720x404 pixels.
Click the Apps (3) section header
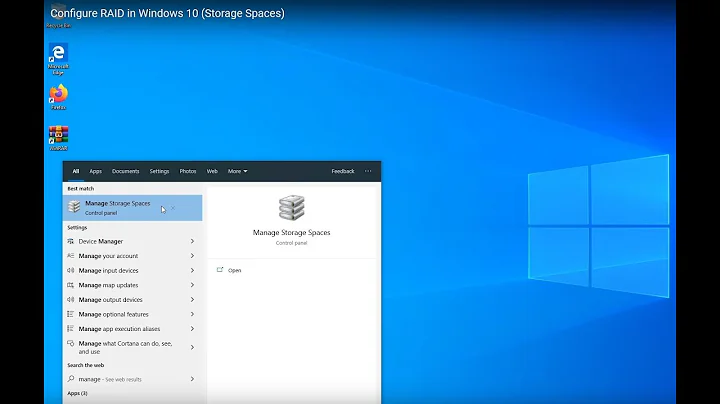coord(77,393)
